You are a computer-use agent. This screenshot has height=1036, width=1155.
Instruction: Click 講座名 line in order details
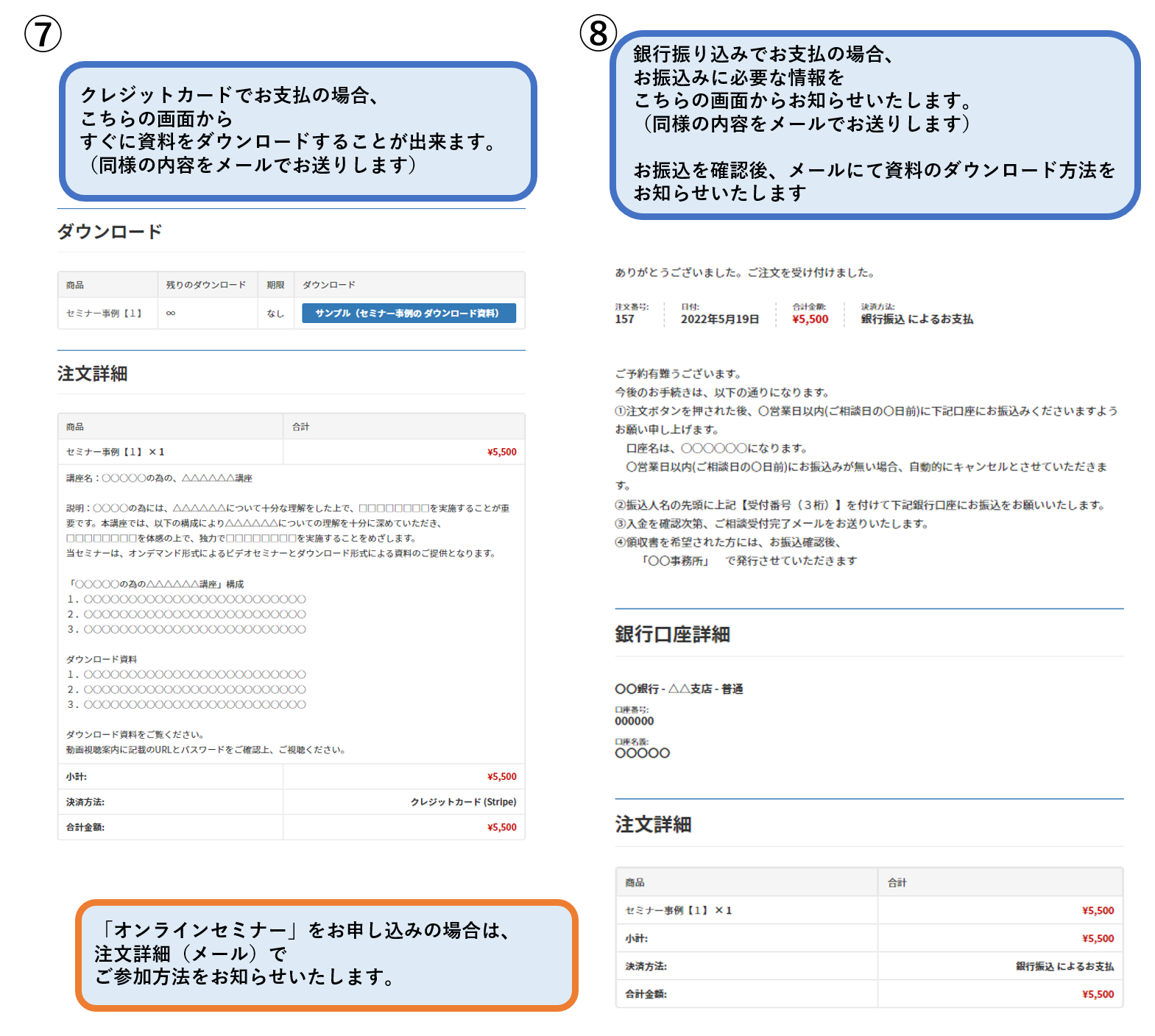159,478
